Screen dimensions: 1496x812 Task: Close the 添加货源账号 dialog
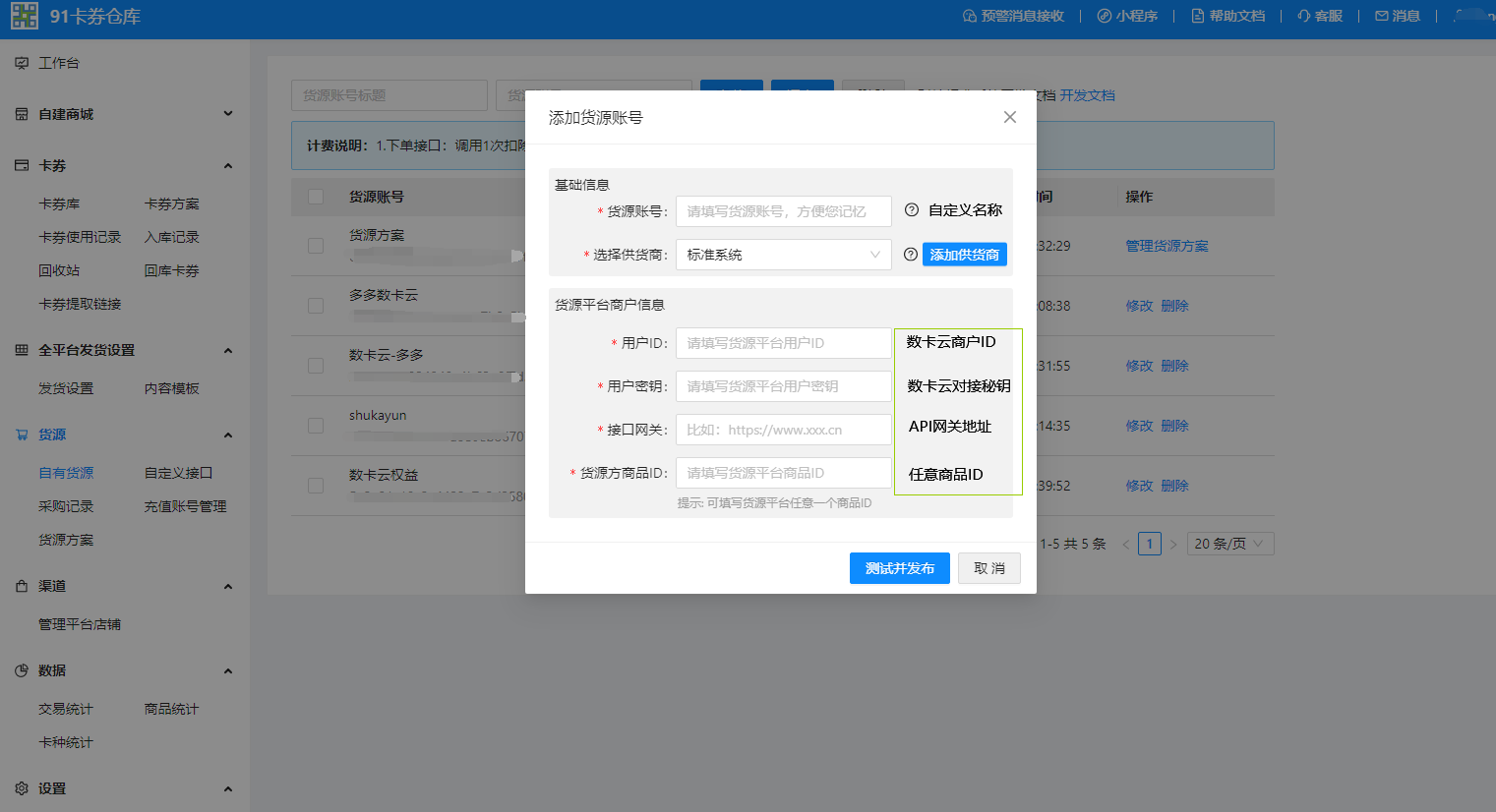(1009, 117)
